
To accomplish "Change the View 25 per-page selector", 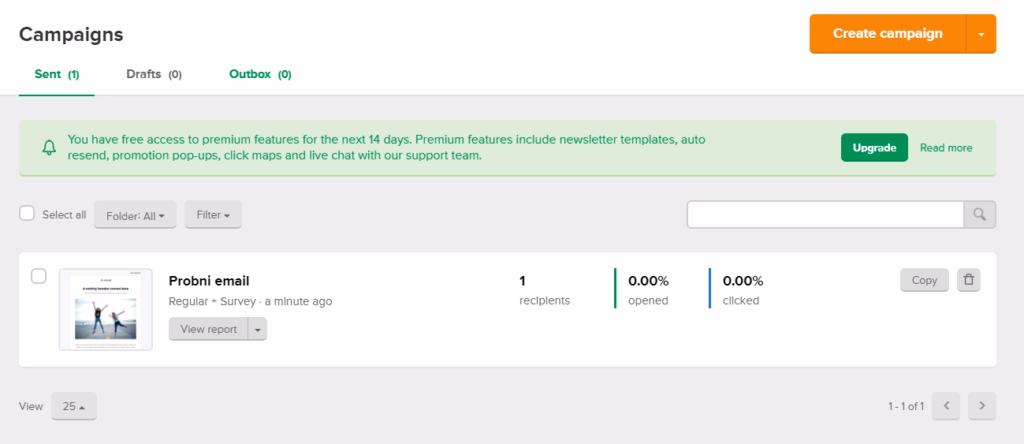I will [x=74, y=406].
